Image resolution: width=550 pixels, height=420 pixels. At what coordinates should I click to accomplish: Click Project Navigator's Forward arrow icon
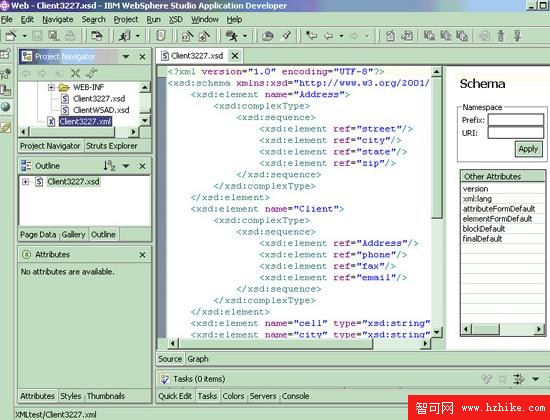point(42,73)
